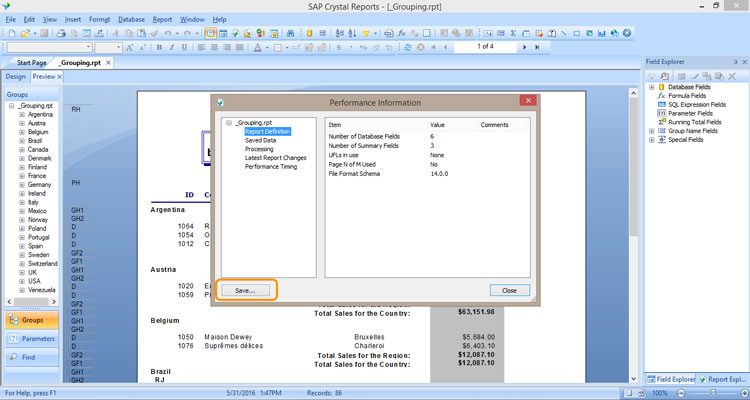Expand Database Fields in Field Explorer
Screen dimensions: 750x400
tap(651, 87)
